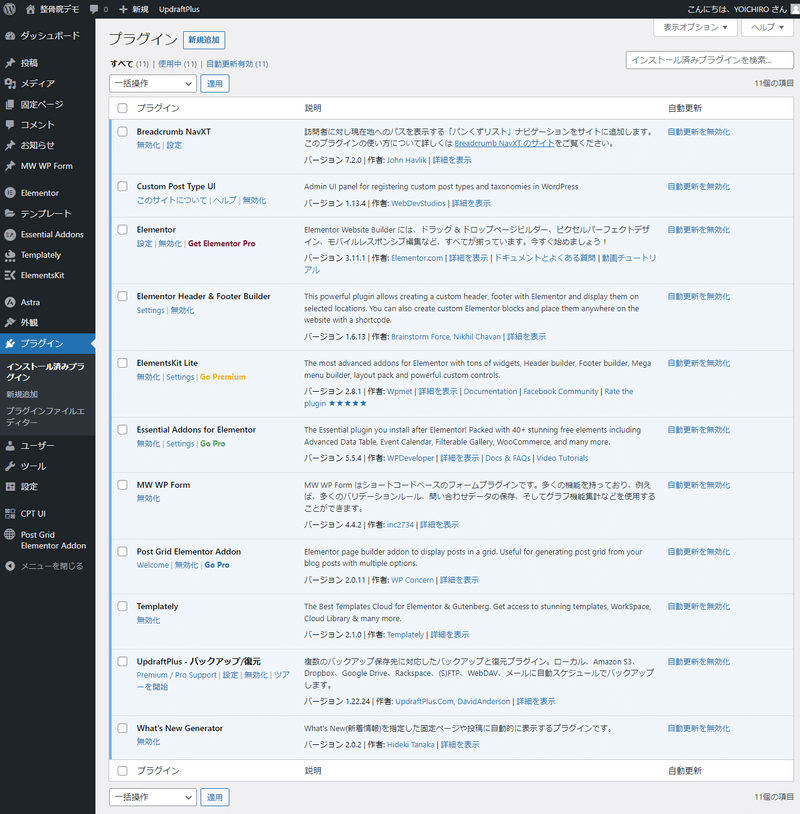Screen dimensions: 800x814
Task: Expand the screen options panel (表示オプション)
Action: coord(695,27)
